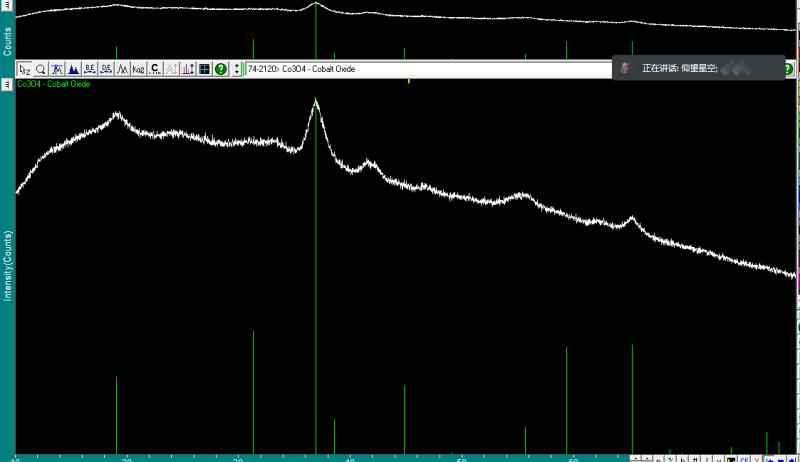Click the peak search tool icon
800x462 pixels.
(x=58, y=69)
